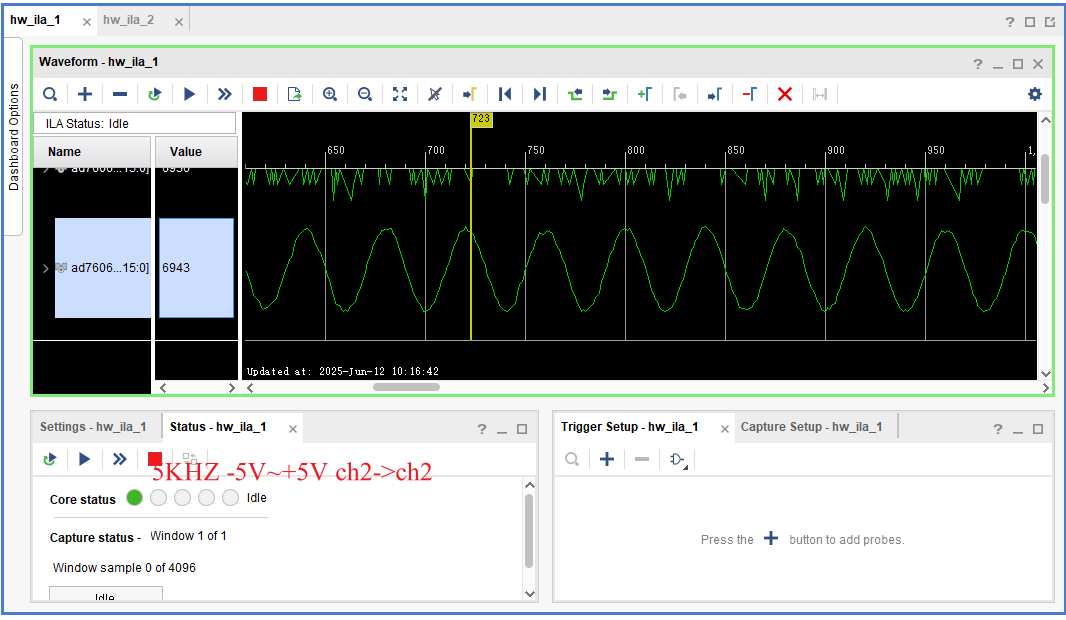Toggle auto re-trigger in Waveform toolbar

(x=154, y=94)
